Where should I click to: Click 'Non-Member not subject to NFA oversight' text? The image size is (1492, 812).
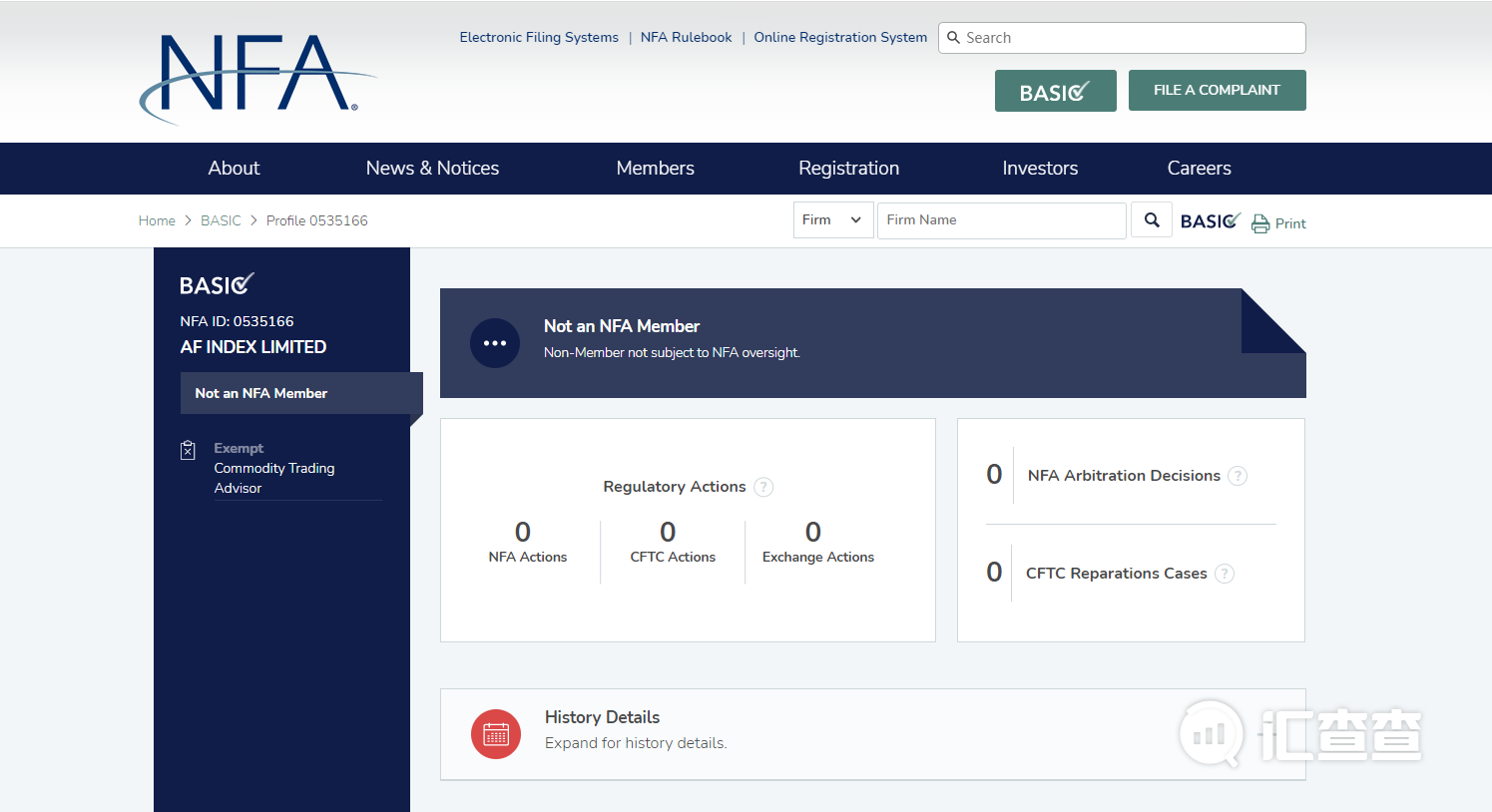[x=672, y=352]
